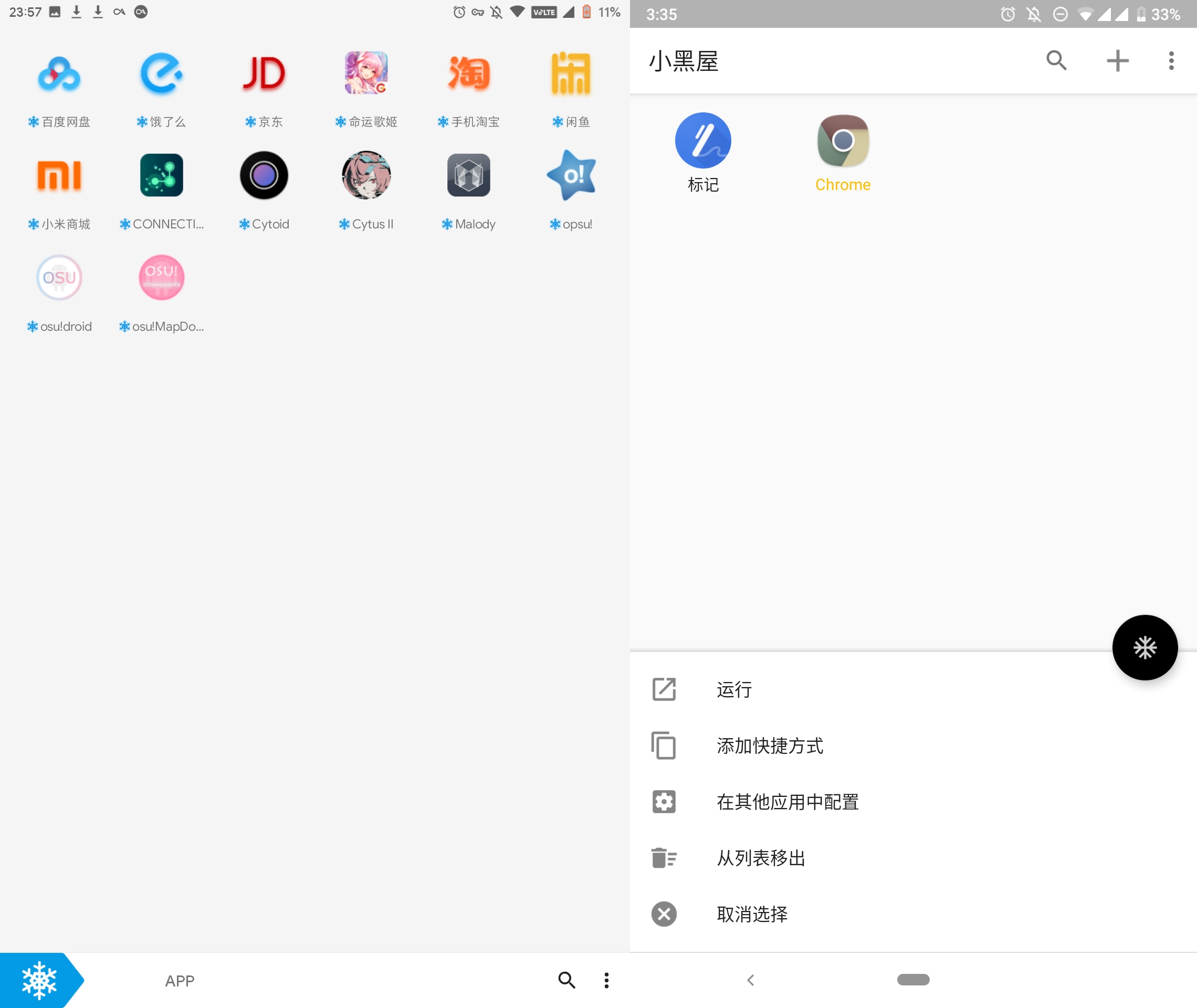Screen dimensions: 1197x1008
Task: Launch the 小米商城 Mi Store icon
Action: (59, 176)
